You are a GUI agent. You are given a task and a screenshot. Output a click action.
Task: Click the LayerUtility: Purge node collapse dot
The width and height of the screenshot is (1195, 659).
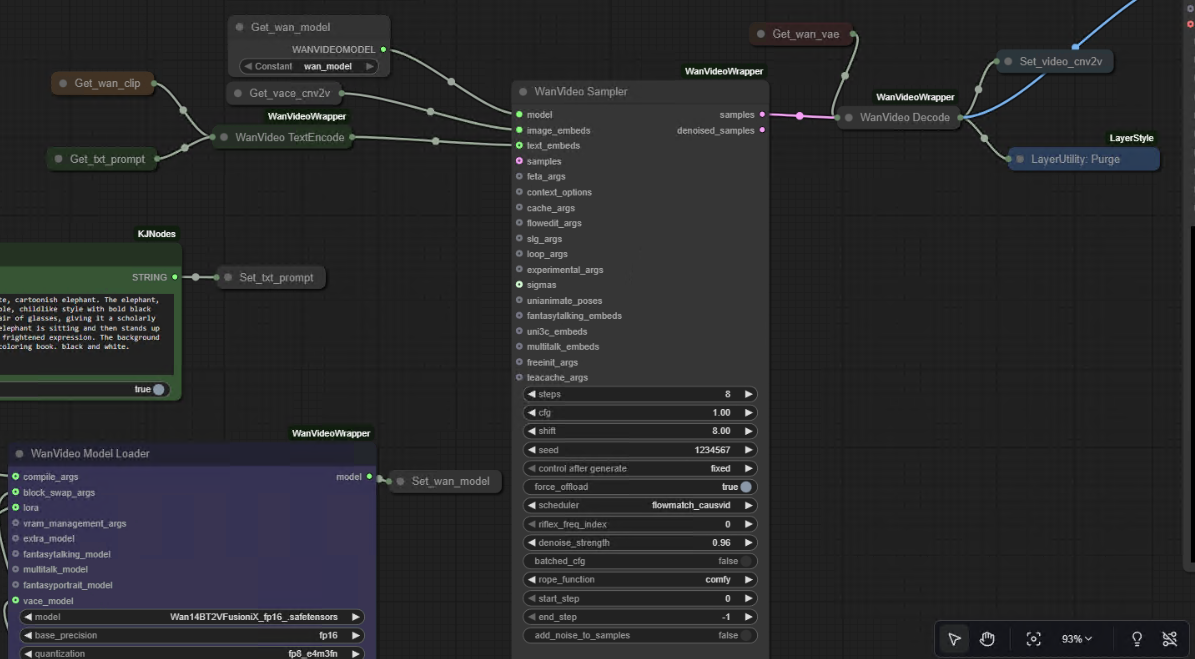click(x=1020, y=159)
